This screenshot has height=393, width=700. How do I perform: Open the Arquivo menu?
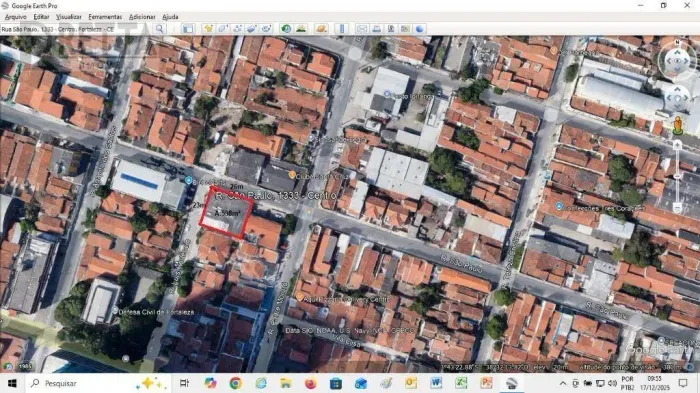pyautogui.click(x=16, y=17)
